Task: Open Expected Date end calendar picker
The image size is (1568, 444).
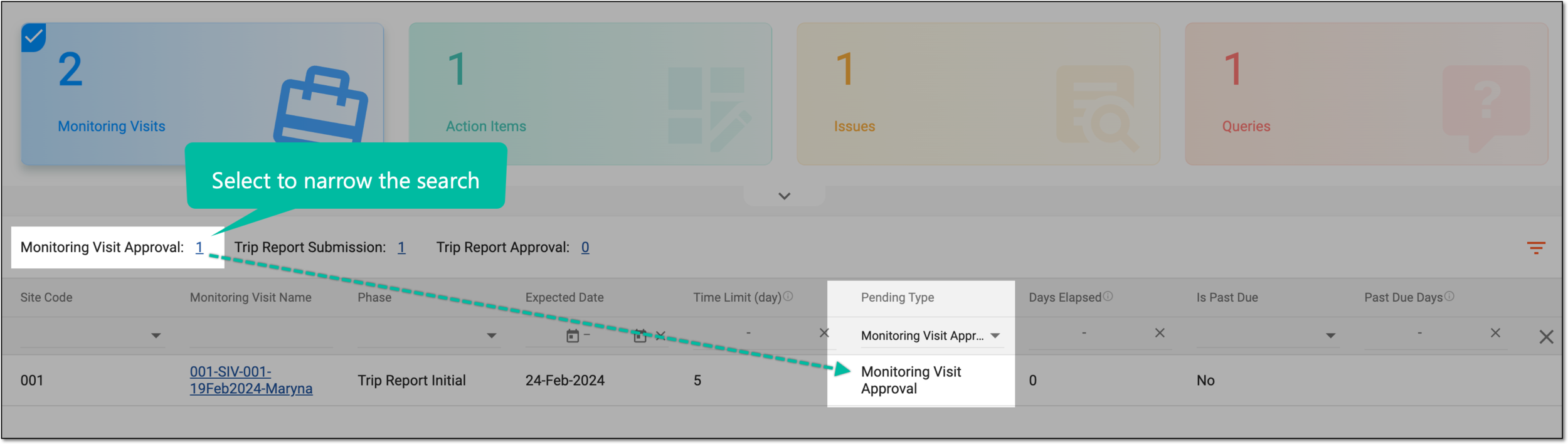Action: [640, 336]
